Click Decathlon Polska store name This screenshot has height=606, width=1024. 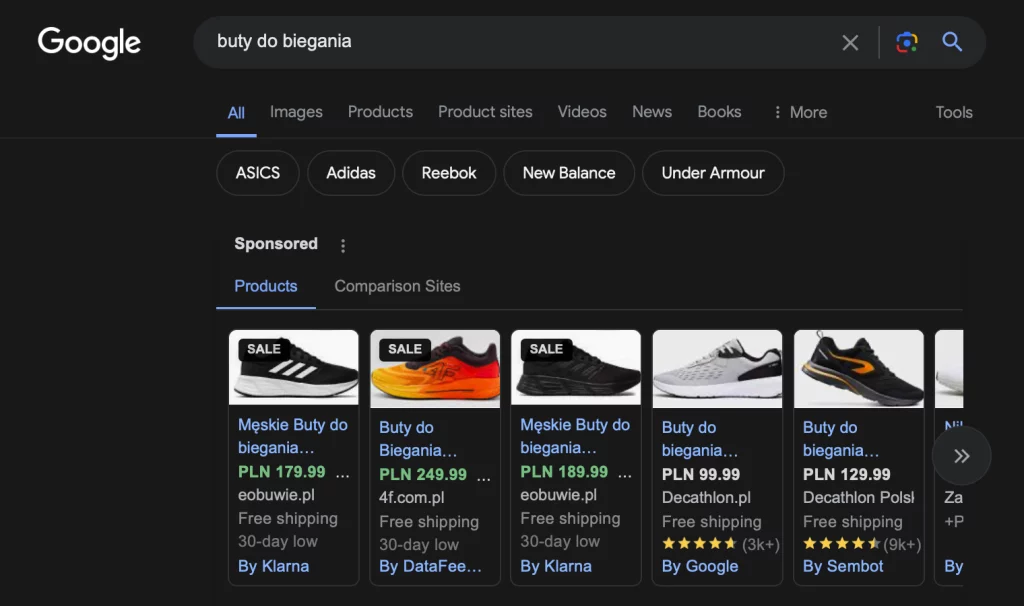click(859, 498)
